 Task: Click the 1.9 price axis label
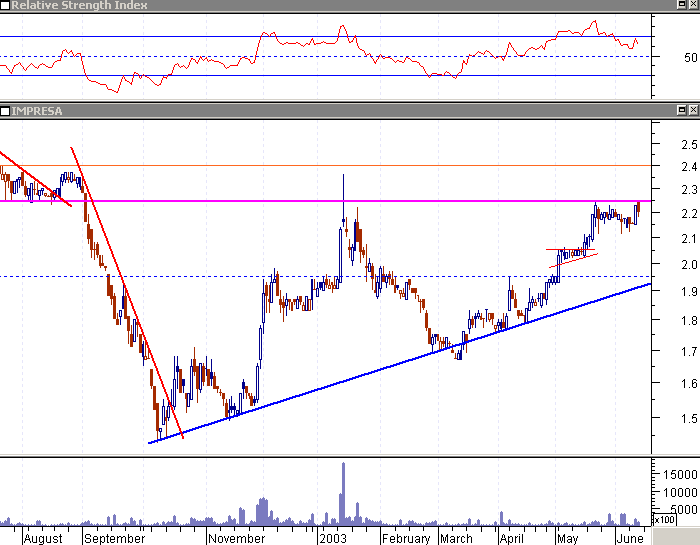[x=689, y=292]
